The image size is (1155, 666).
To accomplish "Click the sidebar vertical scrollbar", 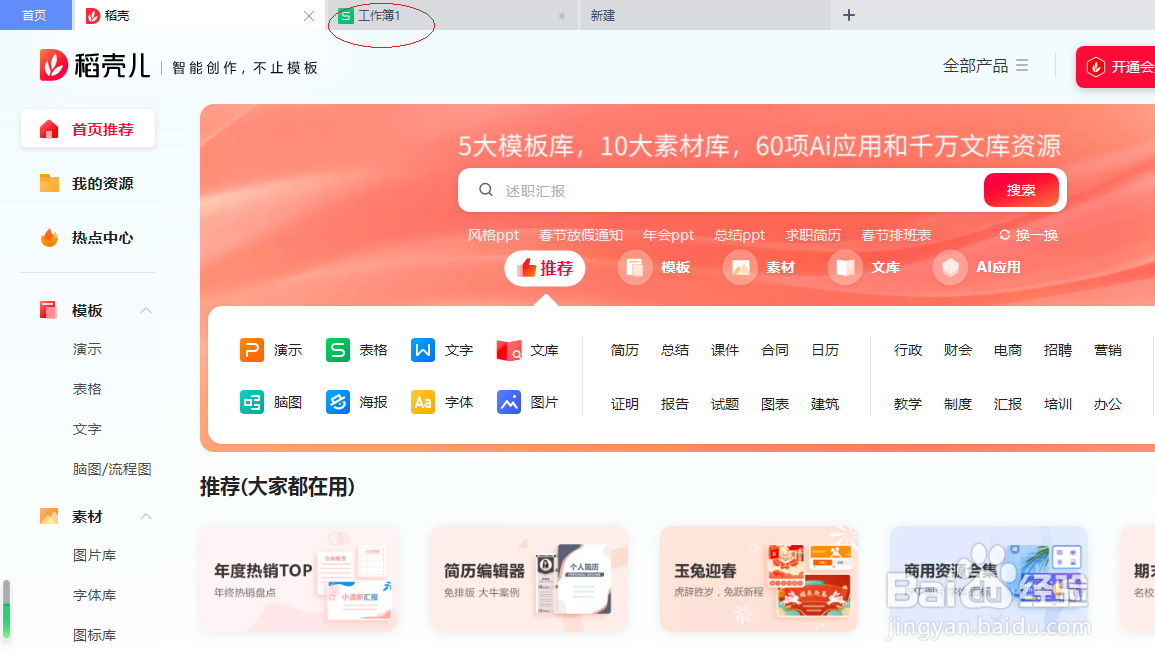I will pyautogui.click(x=7, y=609).
